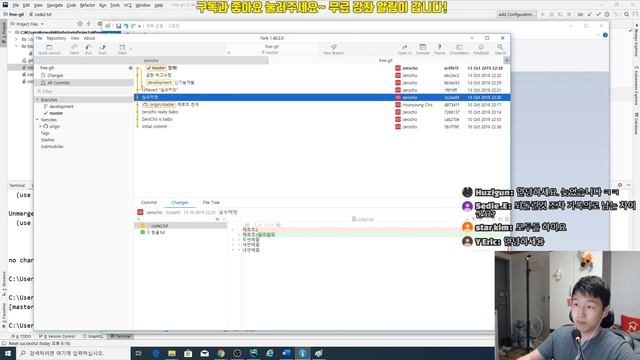
Task: Click the IDE save icon in toolbar
Action: pos(118,26)
